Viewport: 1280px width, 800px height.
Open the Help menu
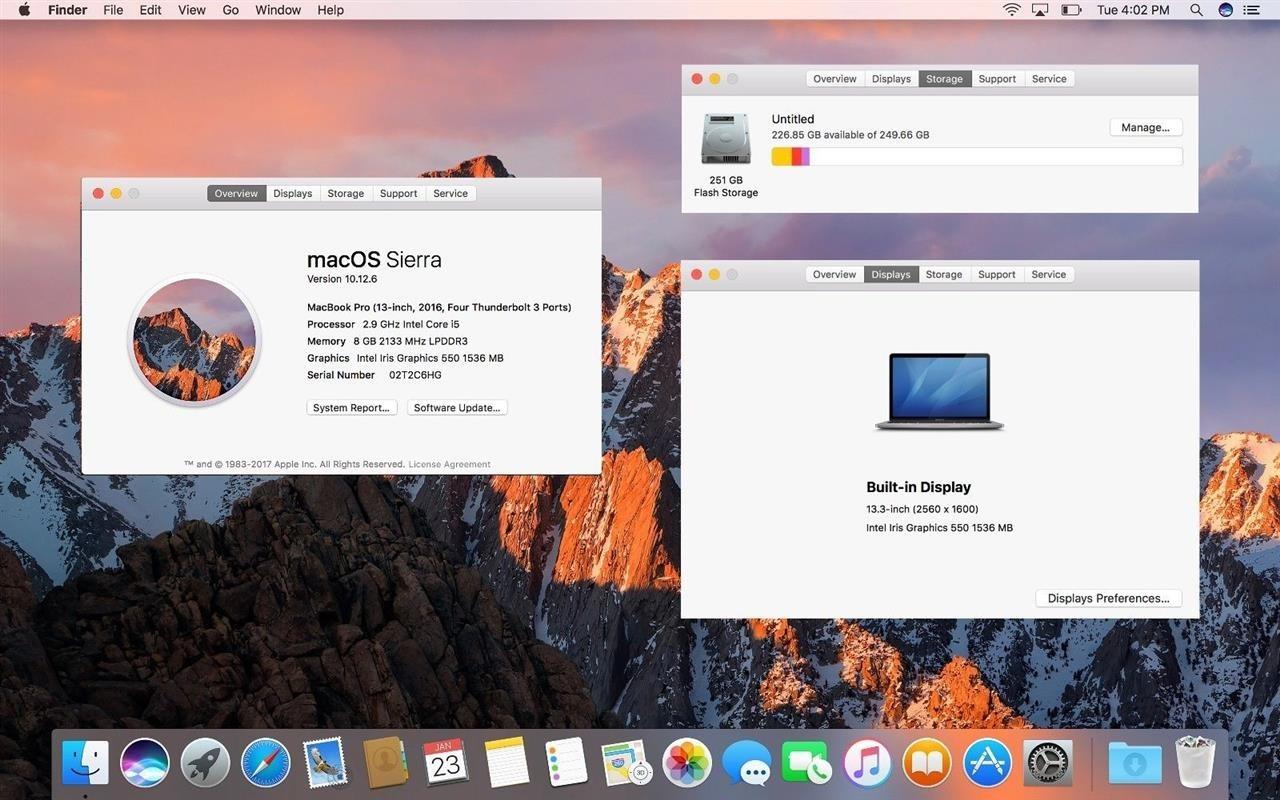pyautogui.click(x=330, y=10)
